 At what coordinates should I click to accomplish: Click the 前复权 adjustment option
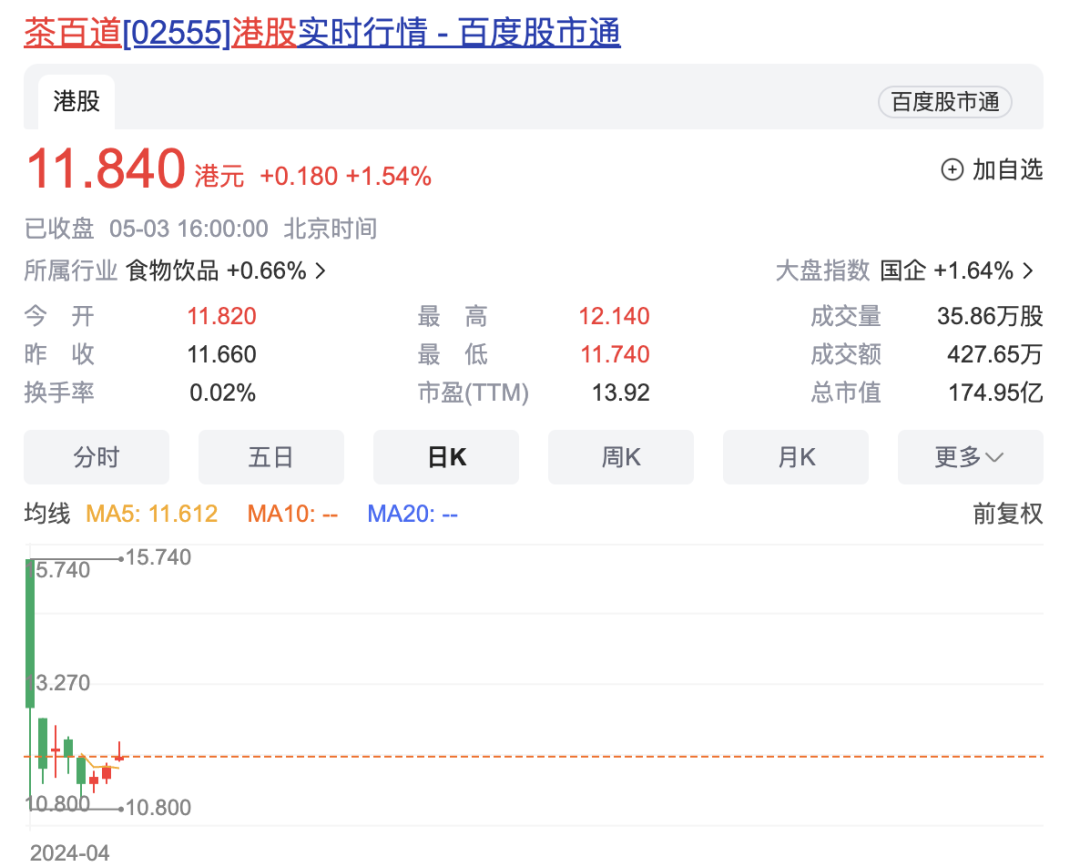(x=1008, y=514)
